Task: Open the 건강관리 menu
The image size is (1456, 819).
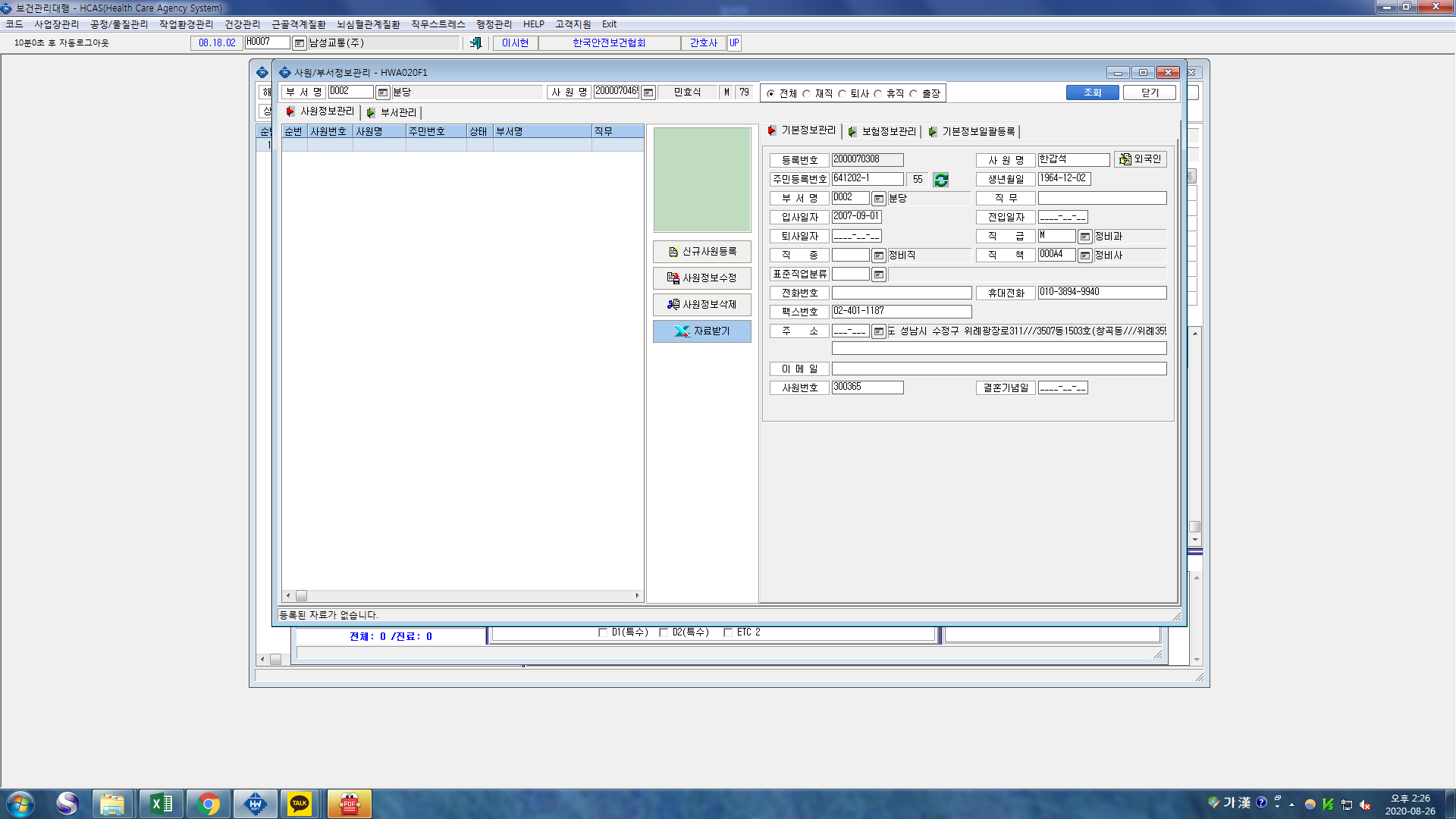Action: 242,24
